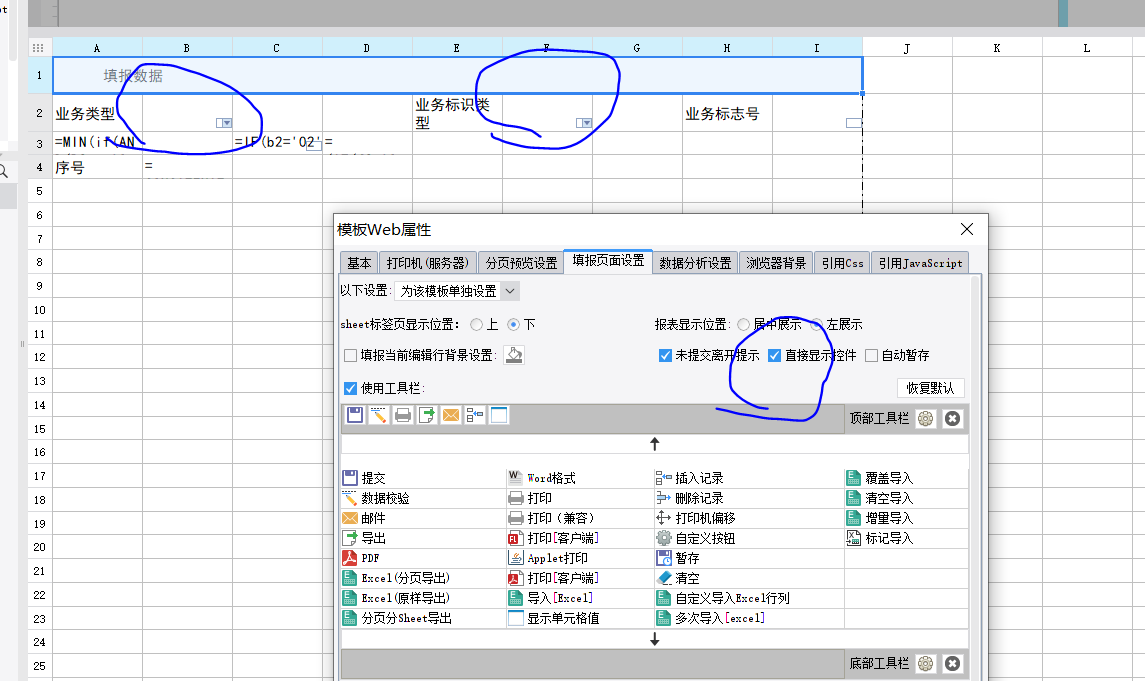Clear the 底部工具栏 with its X icon
Viewport: 1145px width, 681px height.
[x=952, y=663]
